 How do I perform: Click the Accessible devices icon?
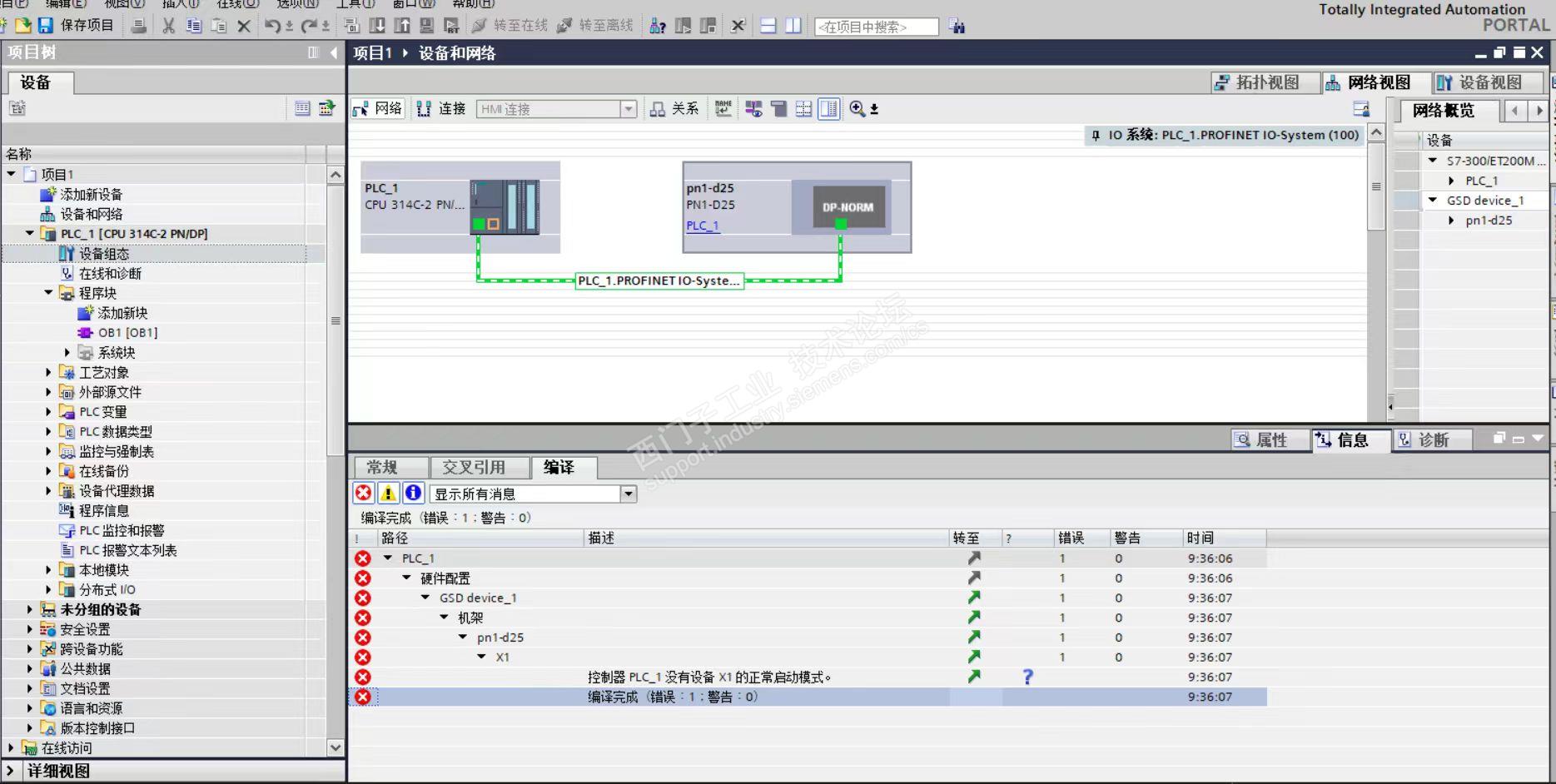coord(658,26)
